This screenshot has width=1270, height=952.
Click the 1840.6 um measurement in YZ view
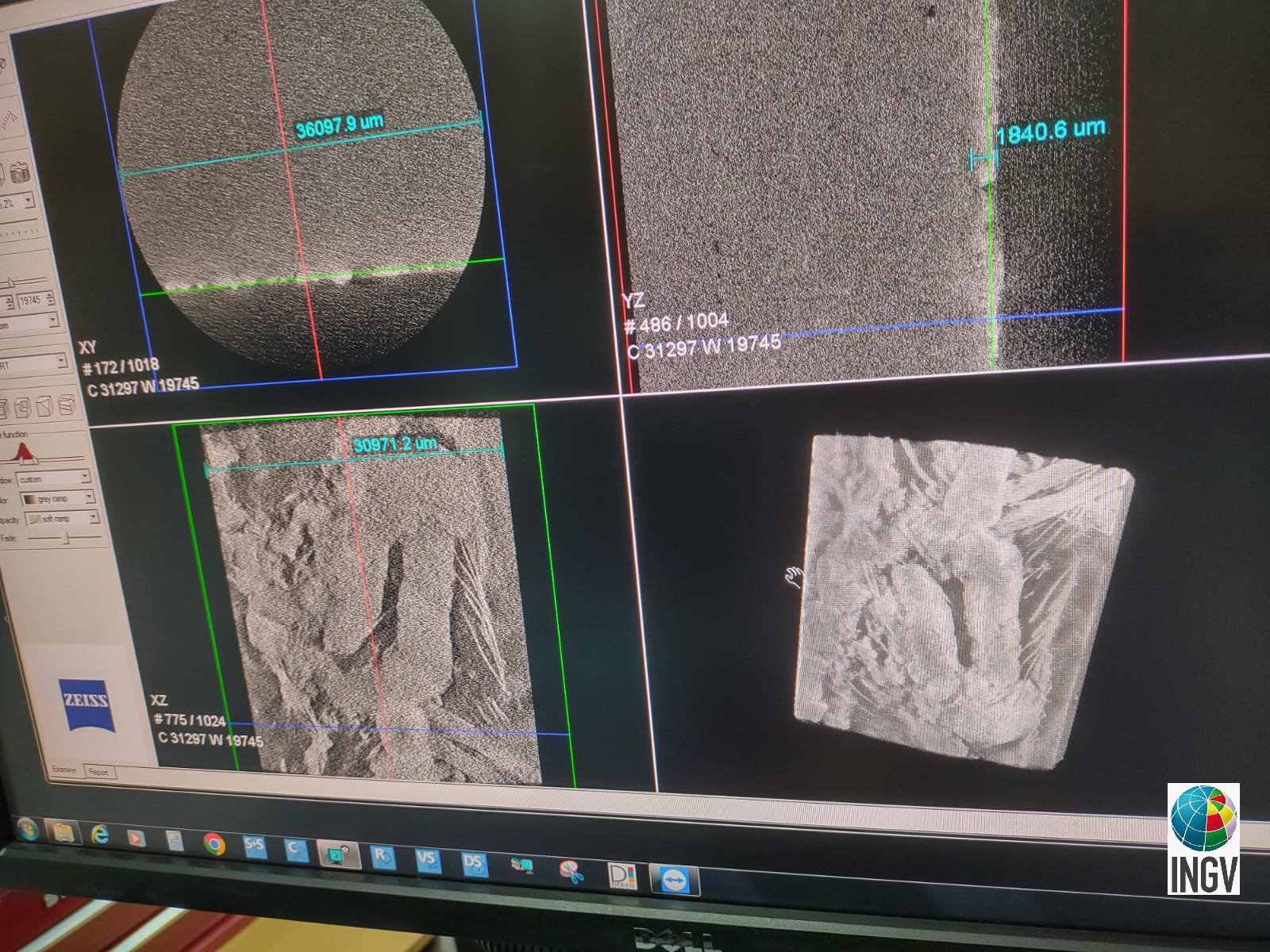[x=1050, y=130]
